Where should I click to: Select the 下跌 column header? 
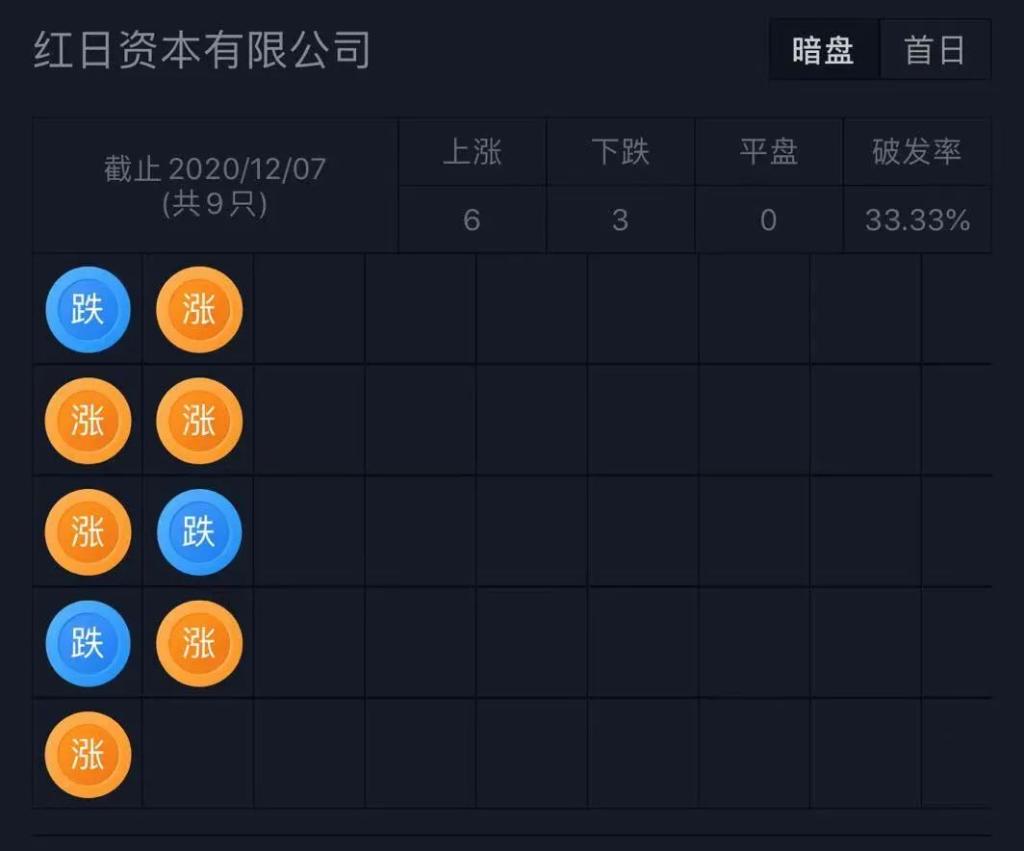click(x=620, y=152)
